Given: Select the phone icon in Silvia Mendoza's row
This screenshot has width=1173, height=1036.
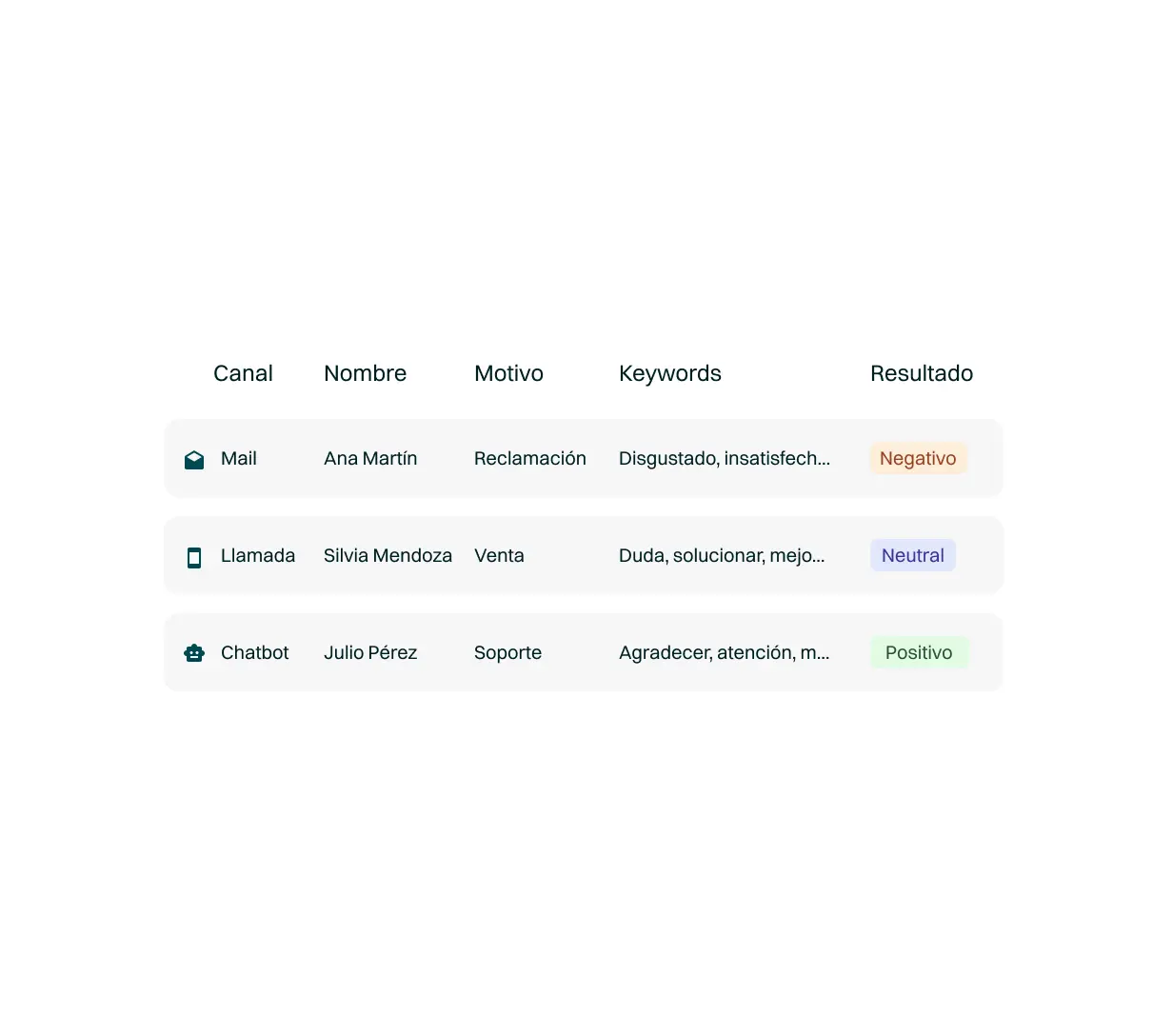Looking at the screenshot, I should pos(194,555).
